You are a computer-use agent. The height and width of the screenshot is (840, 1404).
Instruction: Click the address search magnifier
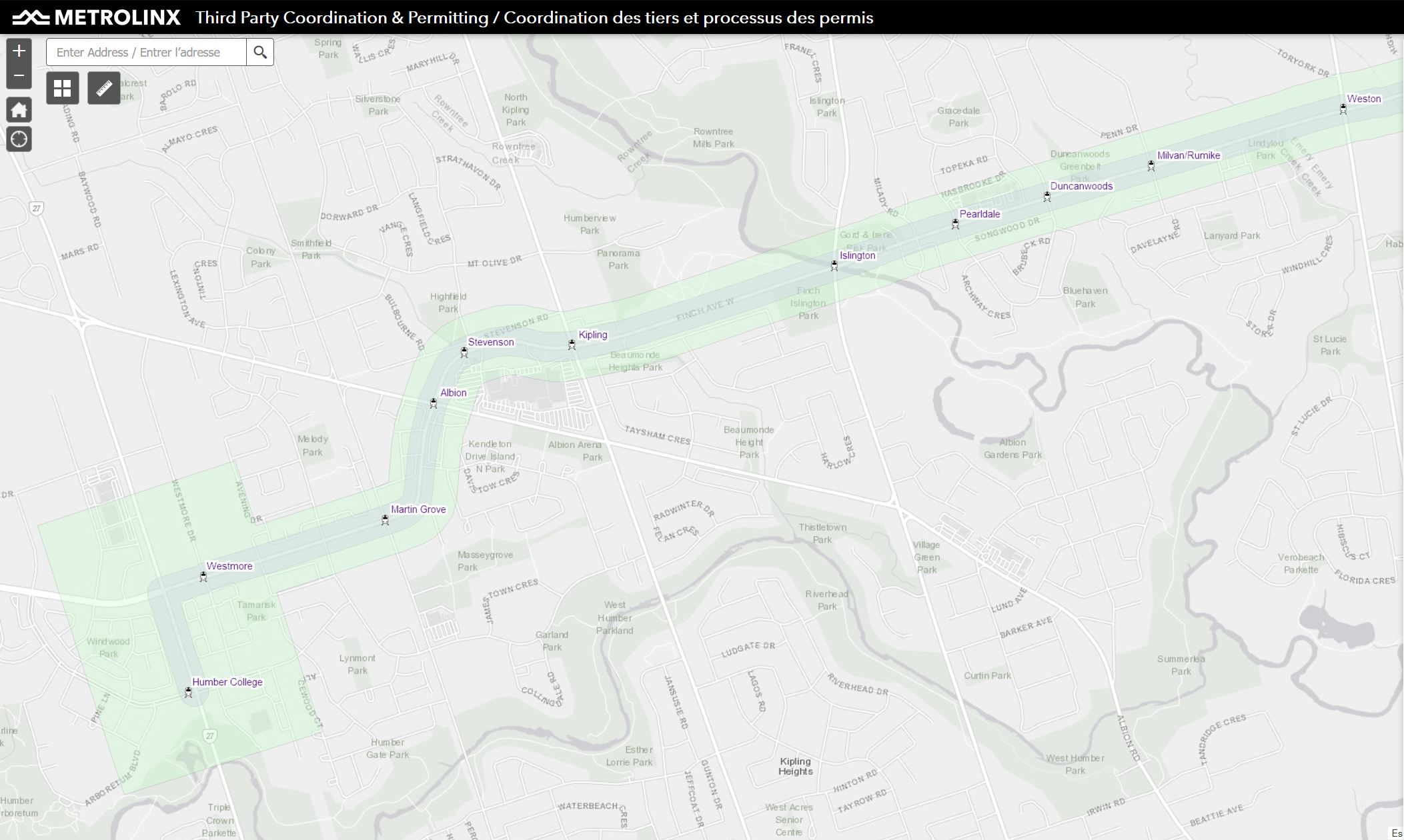coord(260,52)
